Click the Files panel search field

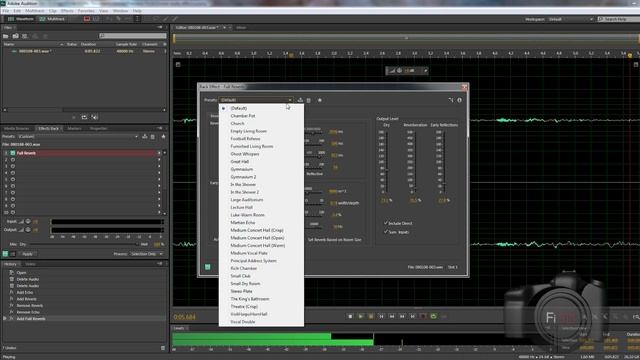point(133,36)
